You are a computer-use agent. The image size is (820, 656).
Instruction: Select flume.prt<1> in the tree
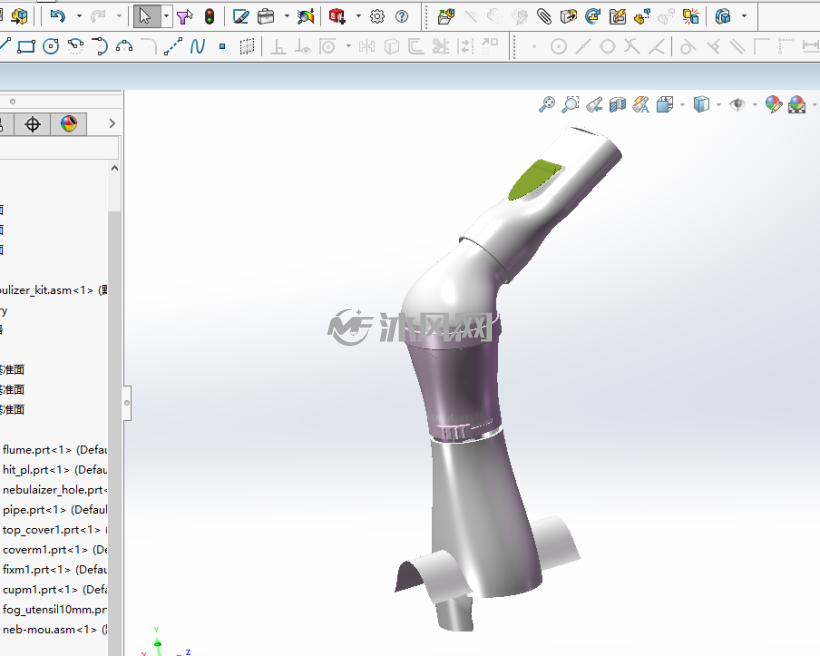point(54,450)
